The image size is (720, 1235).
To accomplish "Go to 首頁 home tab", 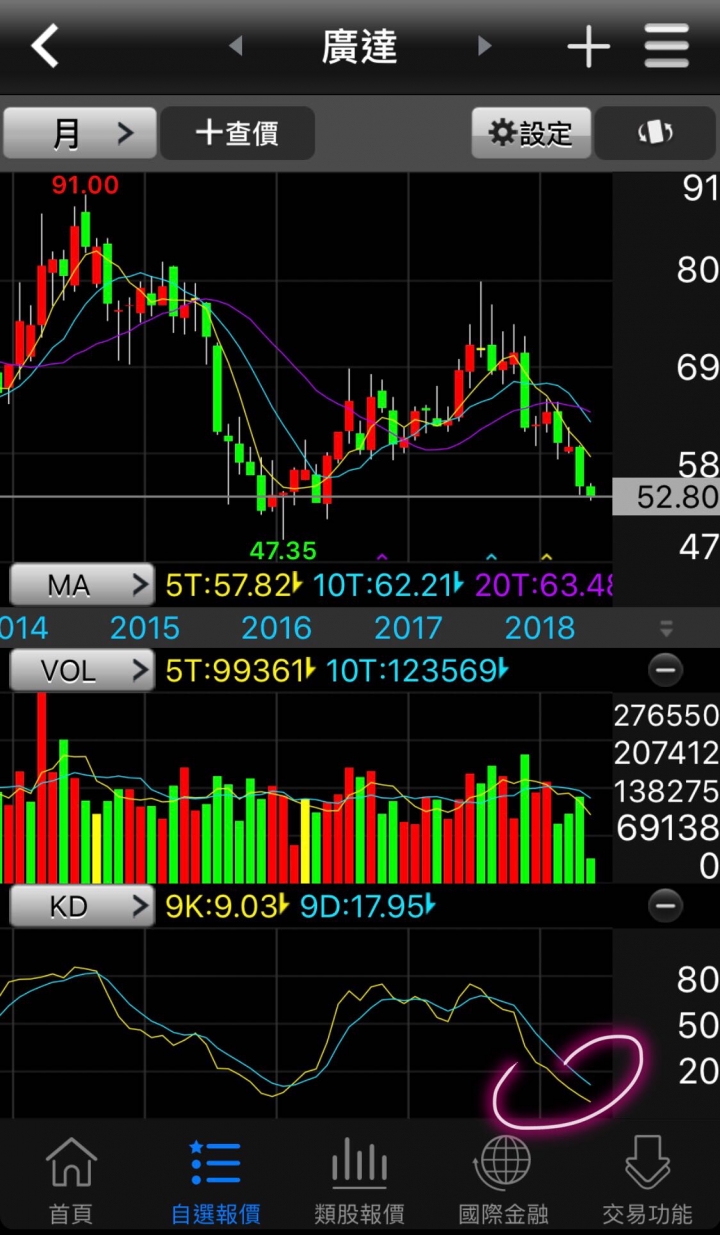I will [71, 1180].
